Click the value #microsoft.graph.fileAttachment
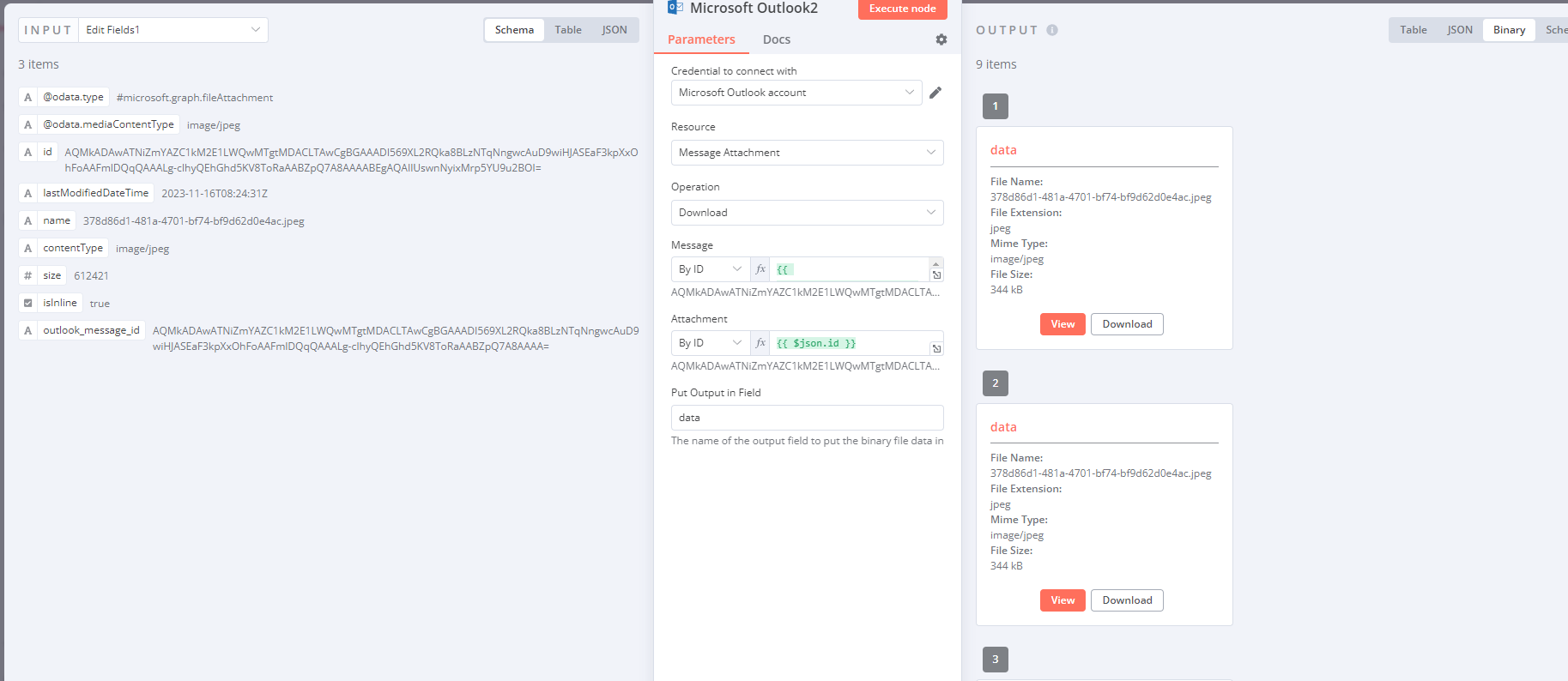The image size is (1568, 681). point(195,98)
